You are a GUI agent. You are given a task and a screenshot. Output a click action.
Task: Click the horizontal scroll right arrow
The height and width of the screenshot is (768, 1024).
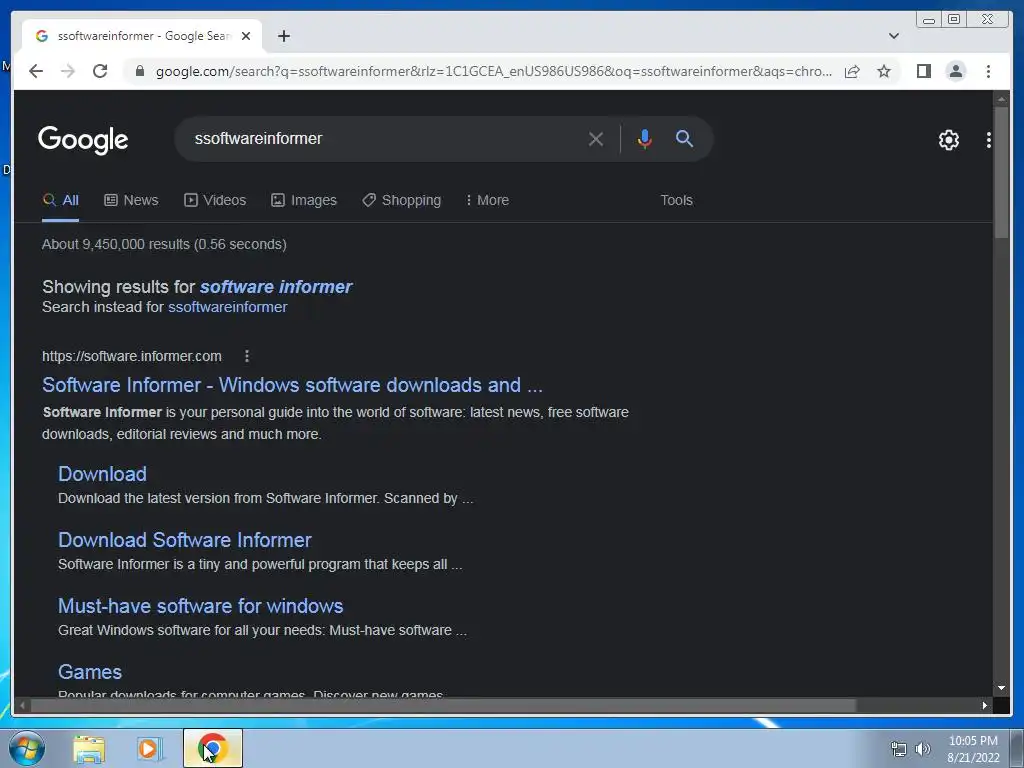[985, 705]
